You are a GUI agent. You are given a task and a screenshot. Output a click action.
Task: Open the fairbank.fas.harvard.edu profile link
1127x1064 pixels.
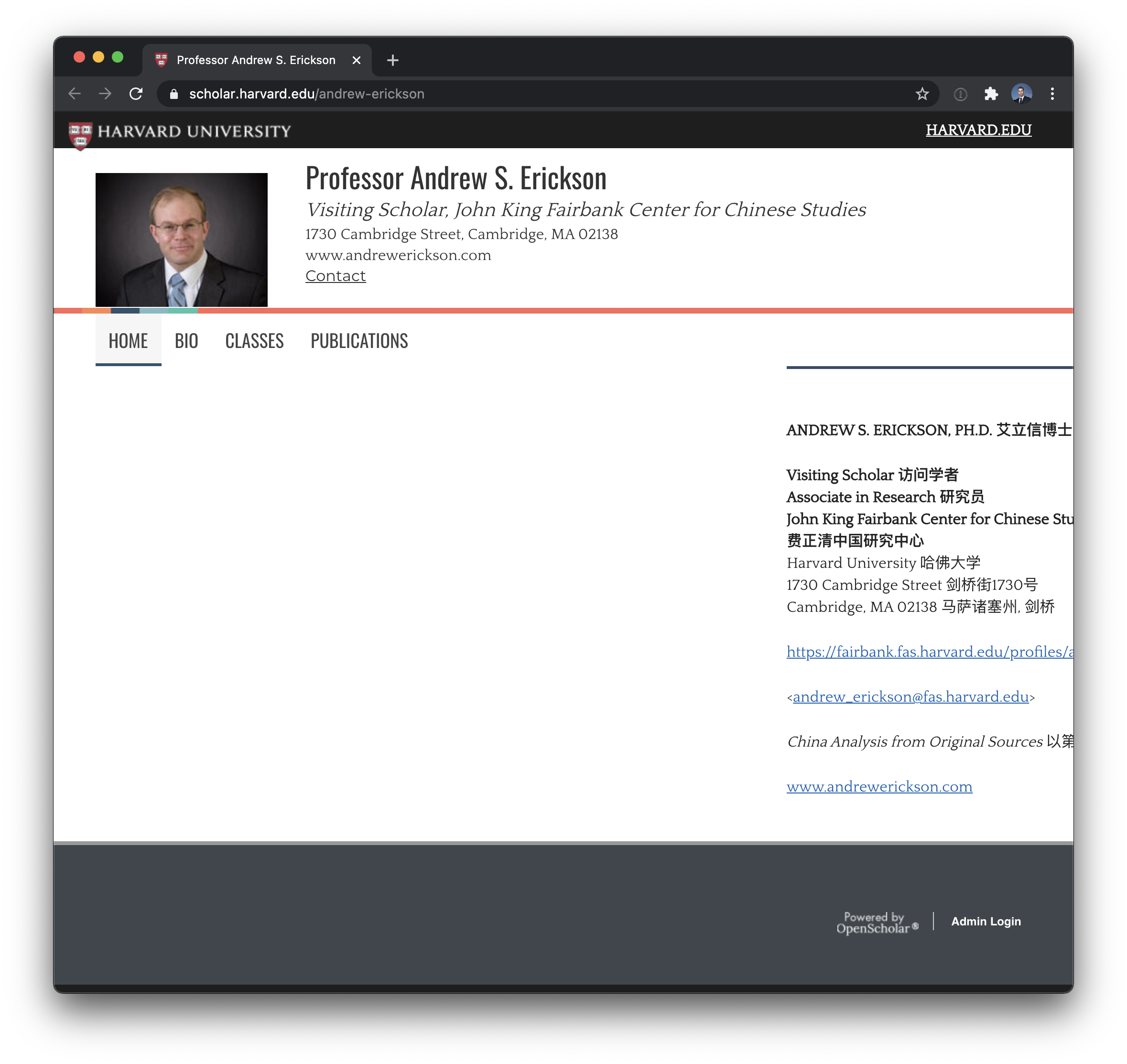[930, 651]
